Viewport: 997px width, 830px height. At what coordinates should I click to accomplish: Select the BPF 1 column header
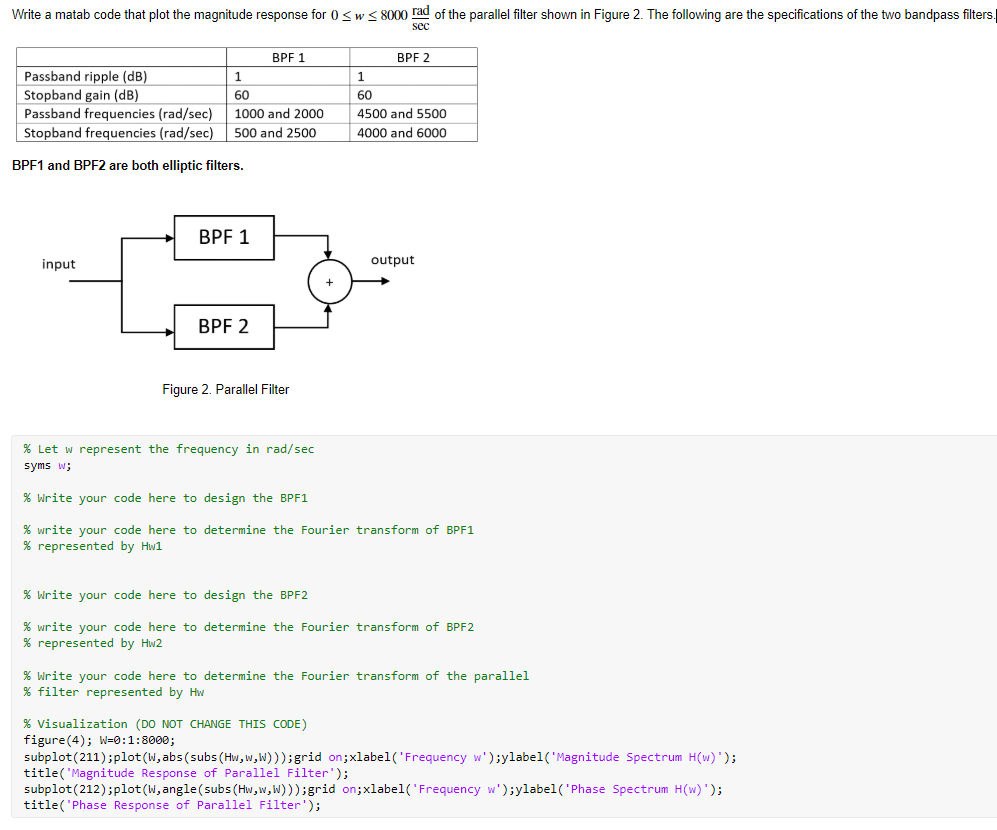(x=290, y=57)
